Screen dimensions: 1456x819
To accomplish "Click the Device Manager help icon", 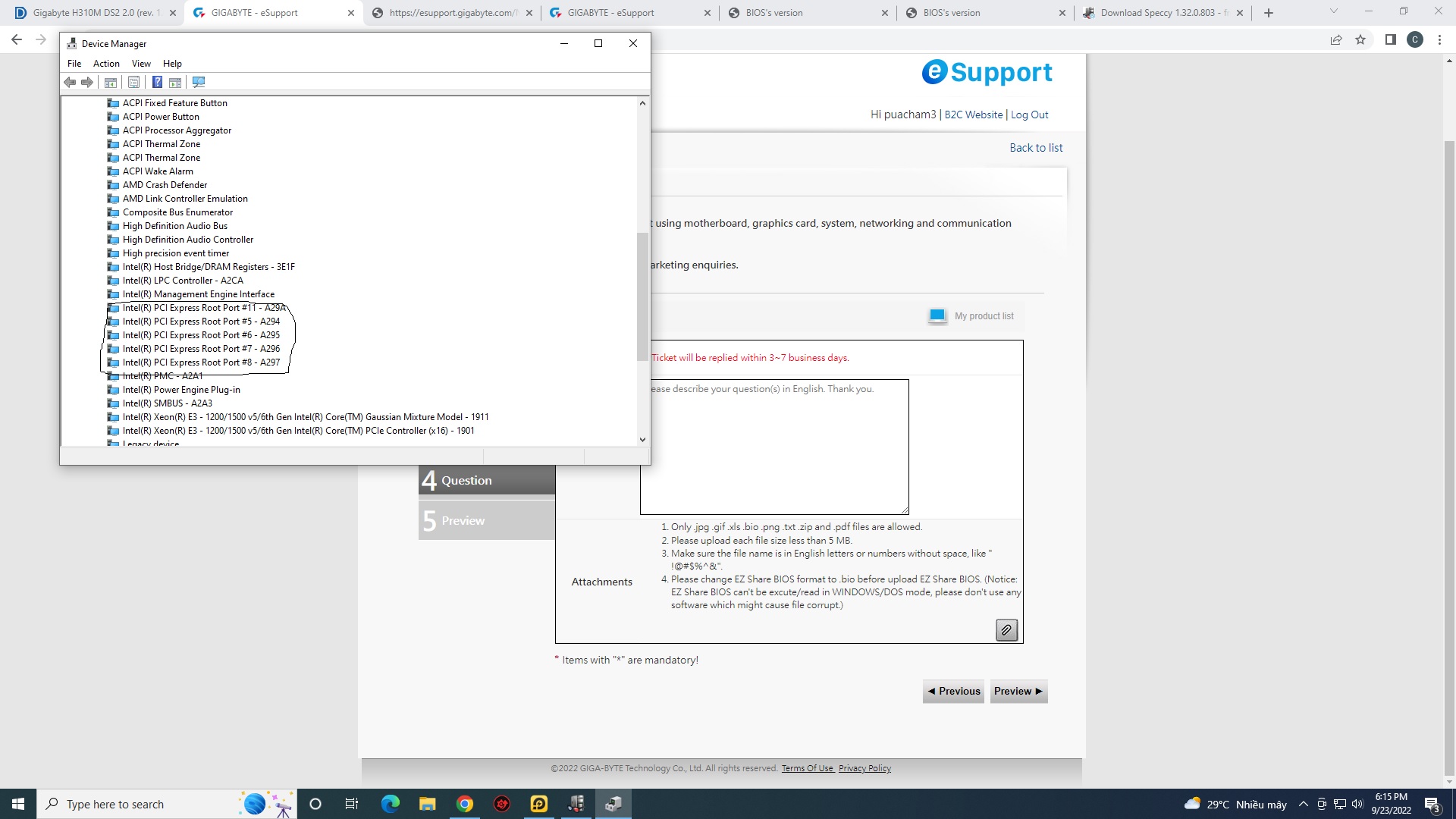I will [158, 82].
